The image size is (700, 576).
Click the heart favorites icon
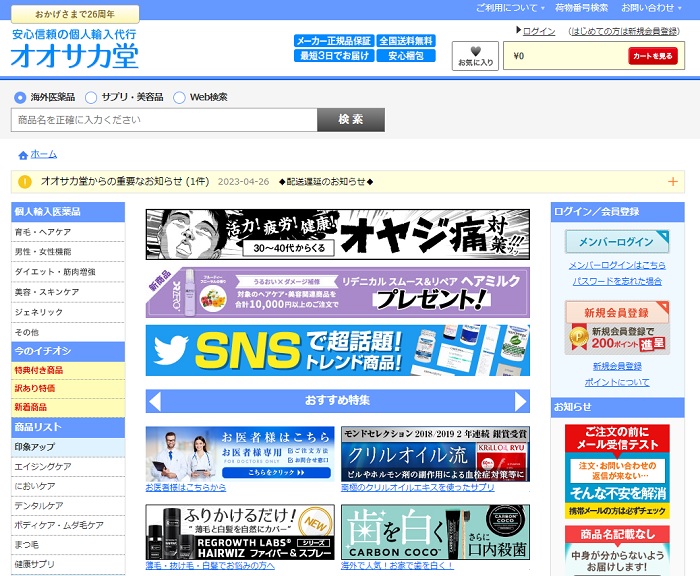tap(475, 51)
